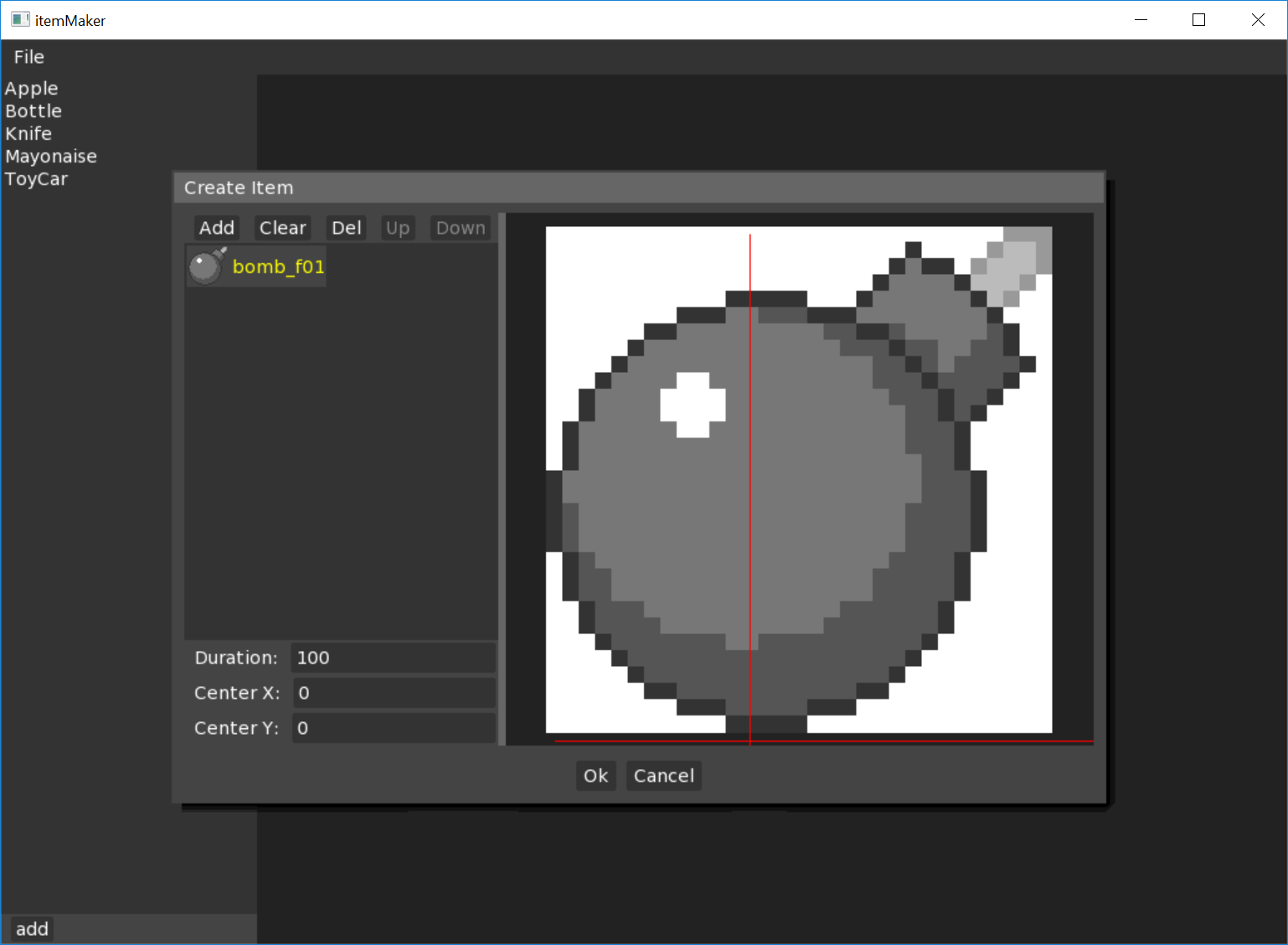Click the bomb sprite preview canvas
This screenshot has width=1288, height=945.
click(799, 479)
